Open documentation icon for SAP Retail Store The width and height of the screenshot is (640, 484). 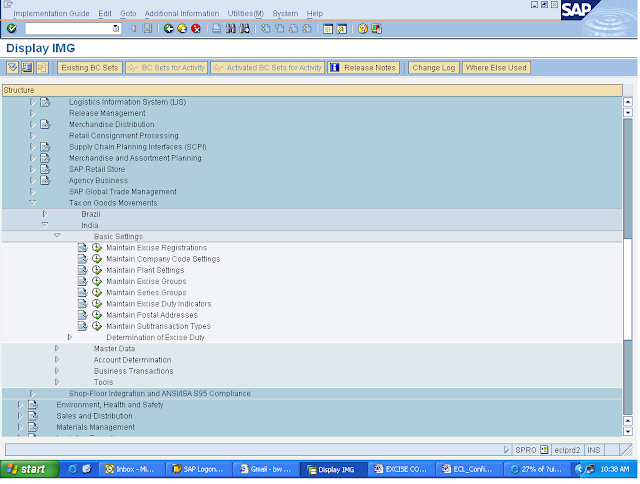click(45, 169)
